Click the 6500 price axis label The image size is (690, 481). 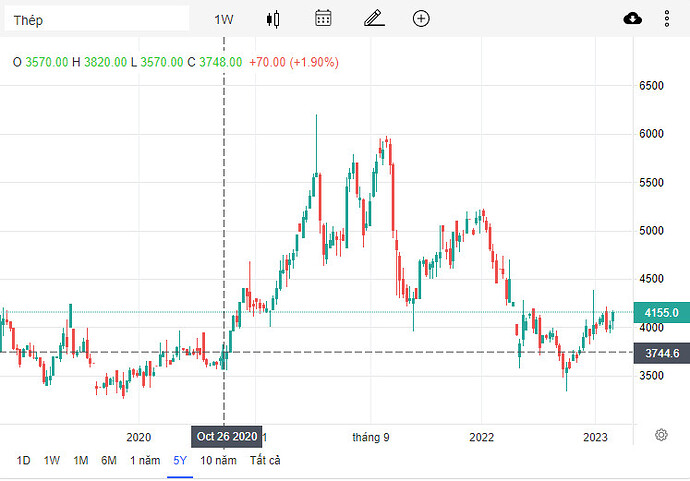click(x=651, y=85)
